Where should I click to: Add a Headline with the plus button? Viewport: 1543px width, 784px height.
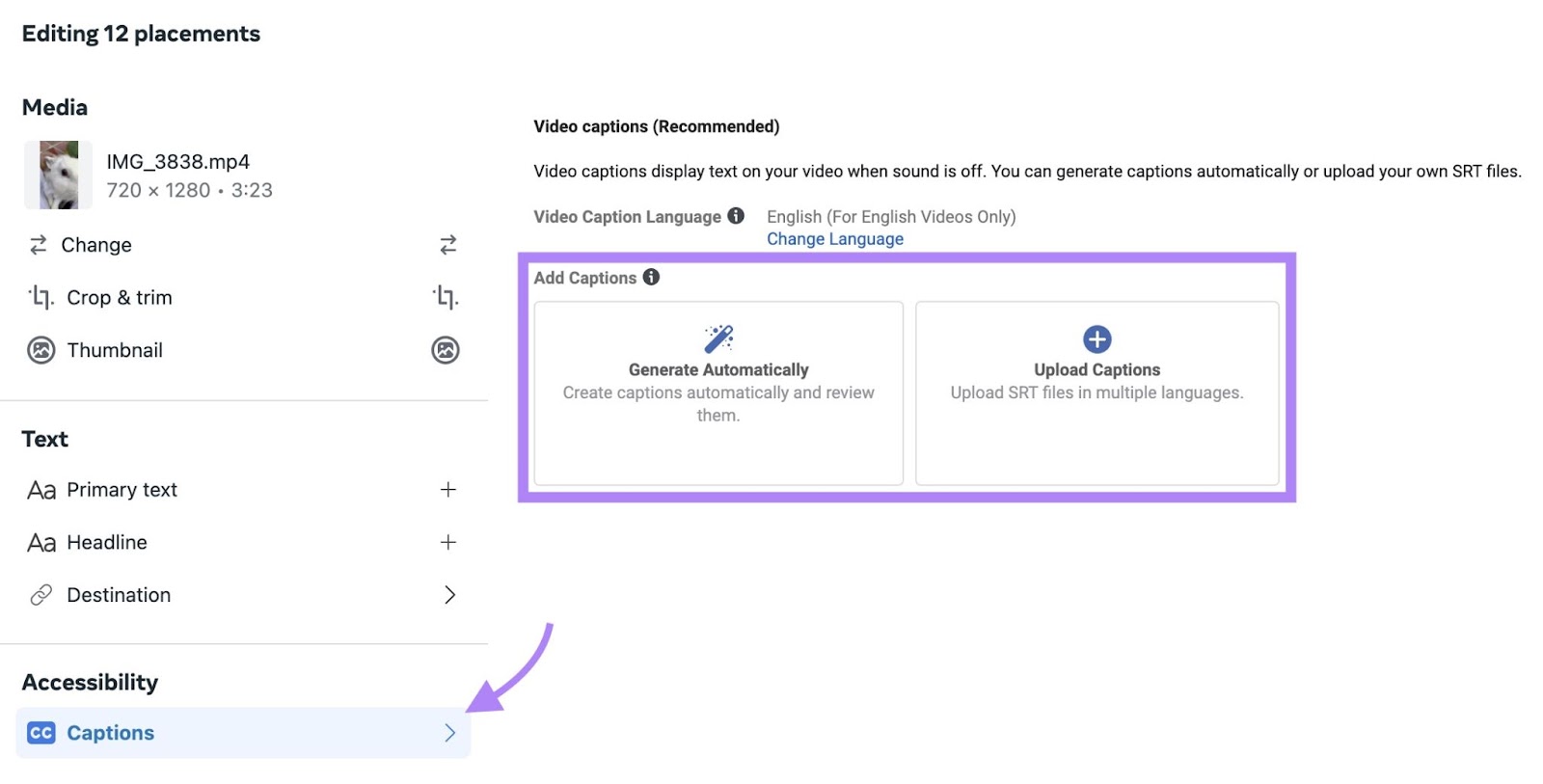(x=447, y=542)
